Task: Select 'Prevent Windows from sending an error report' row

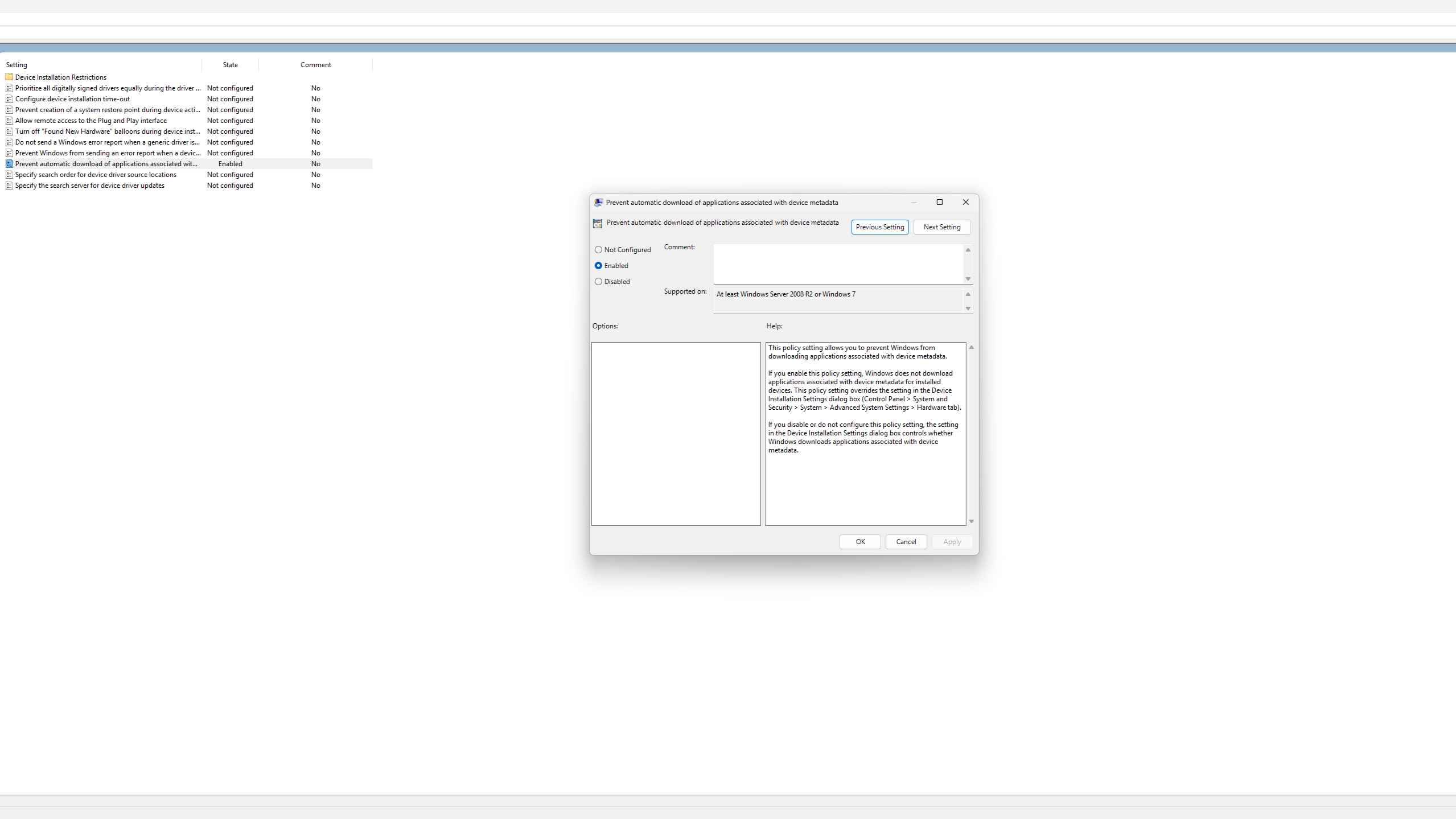Action: pos(188,153)
